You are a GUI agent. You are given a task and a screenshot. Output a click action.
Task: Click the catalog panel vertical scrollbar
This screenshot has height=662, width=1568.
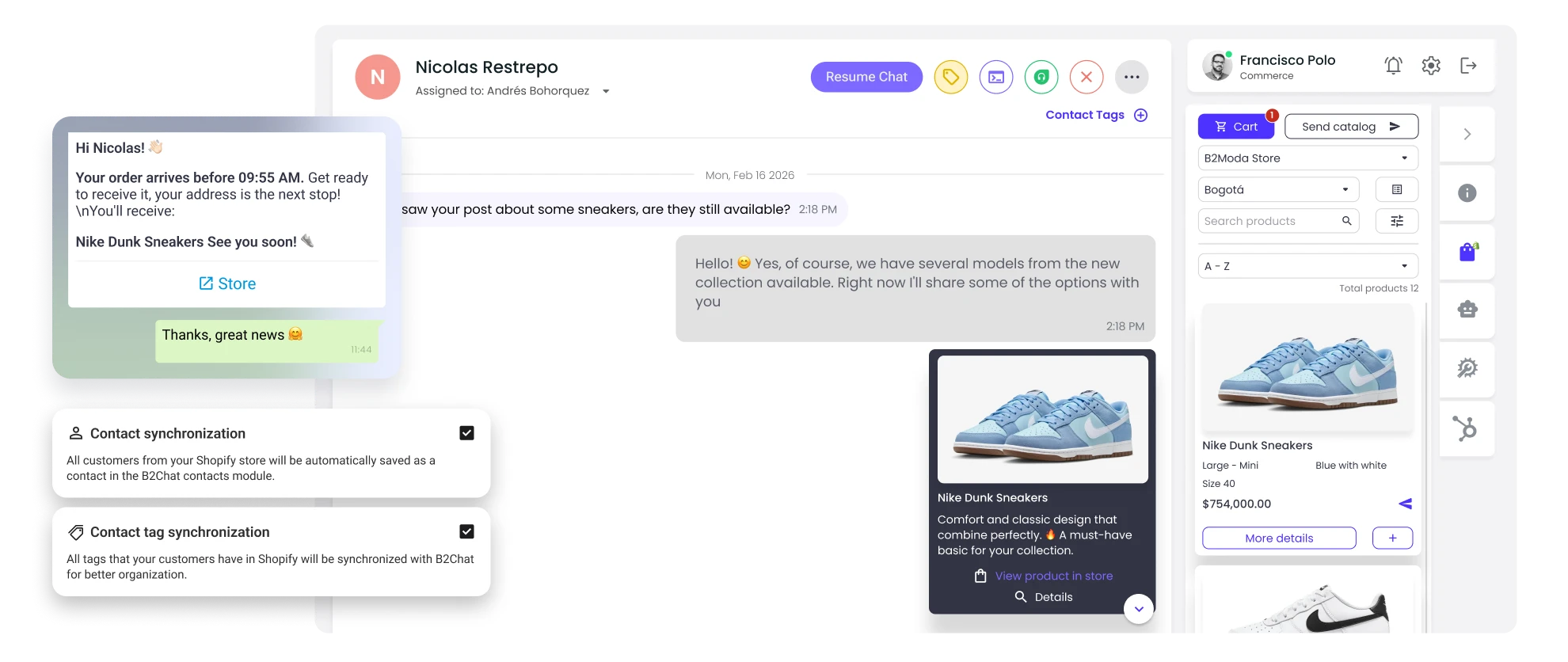pos(1425,467)
